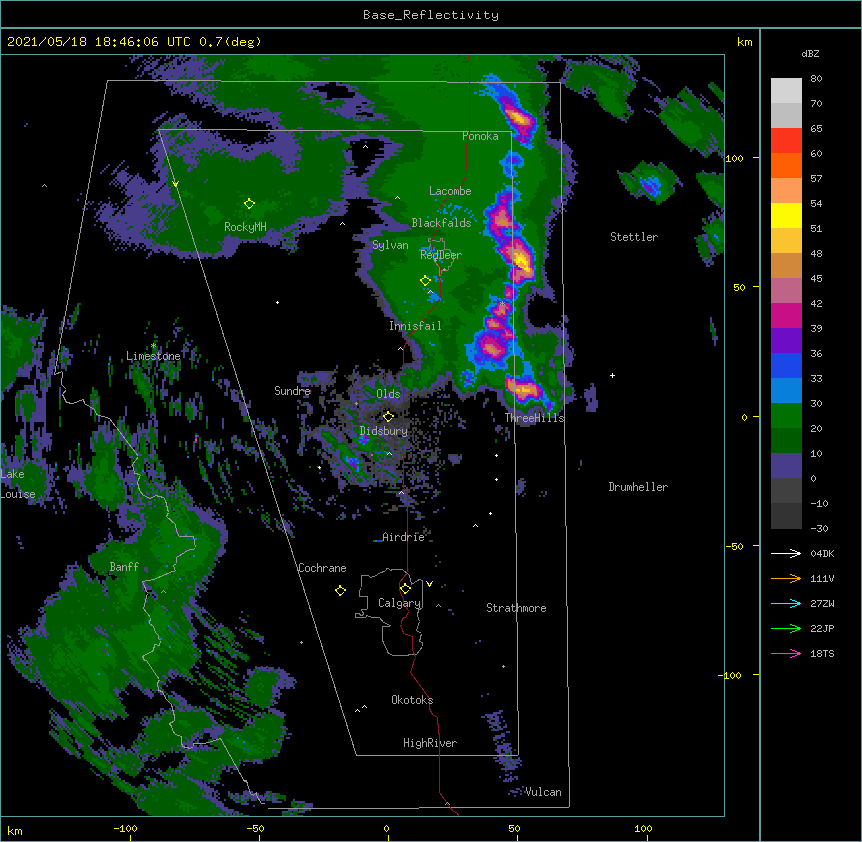The width and height of the screenshot is (862, 842).
Task: Click the 50 tick label on vertical axis
Action: click(739, 287)
